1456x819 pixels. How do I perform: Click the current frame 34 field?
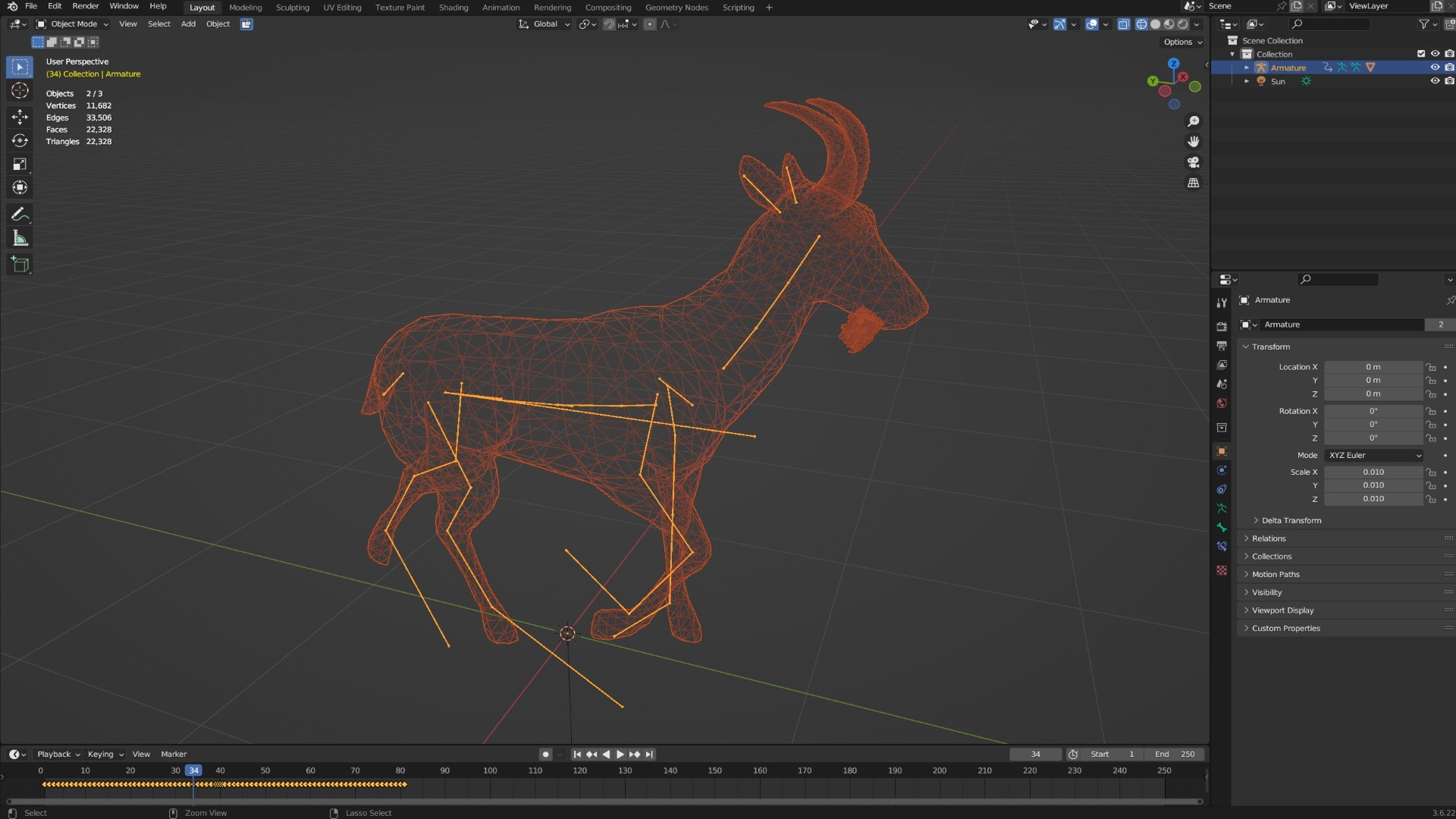coord(1035,755)
